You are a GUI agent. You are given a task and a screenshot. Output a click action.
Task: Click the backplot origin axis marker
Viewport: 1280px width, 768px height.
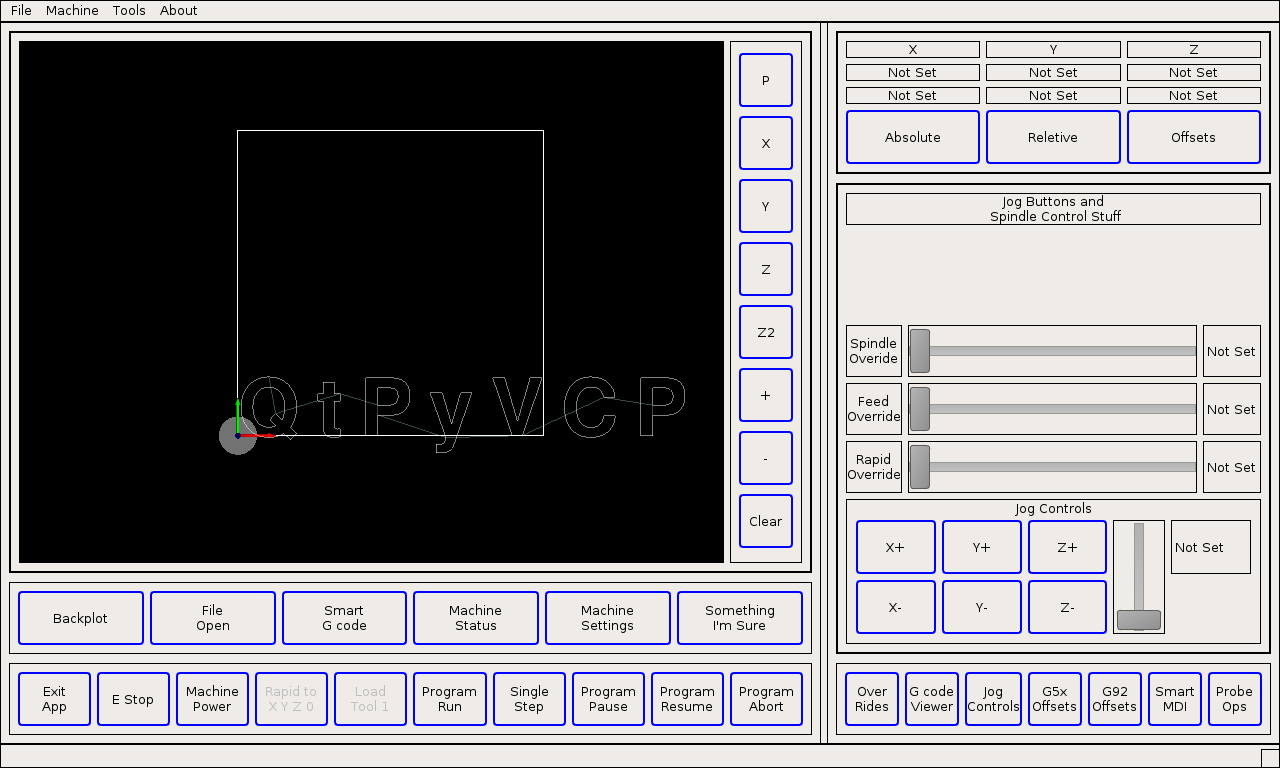[x=238, y=435]
